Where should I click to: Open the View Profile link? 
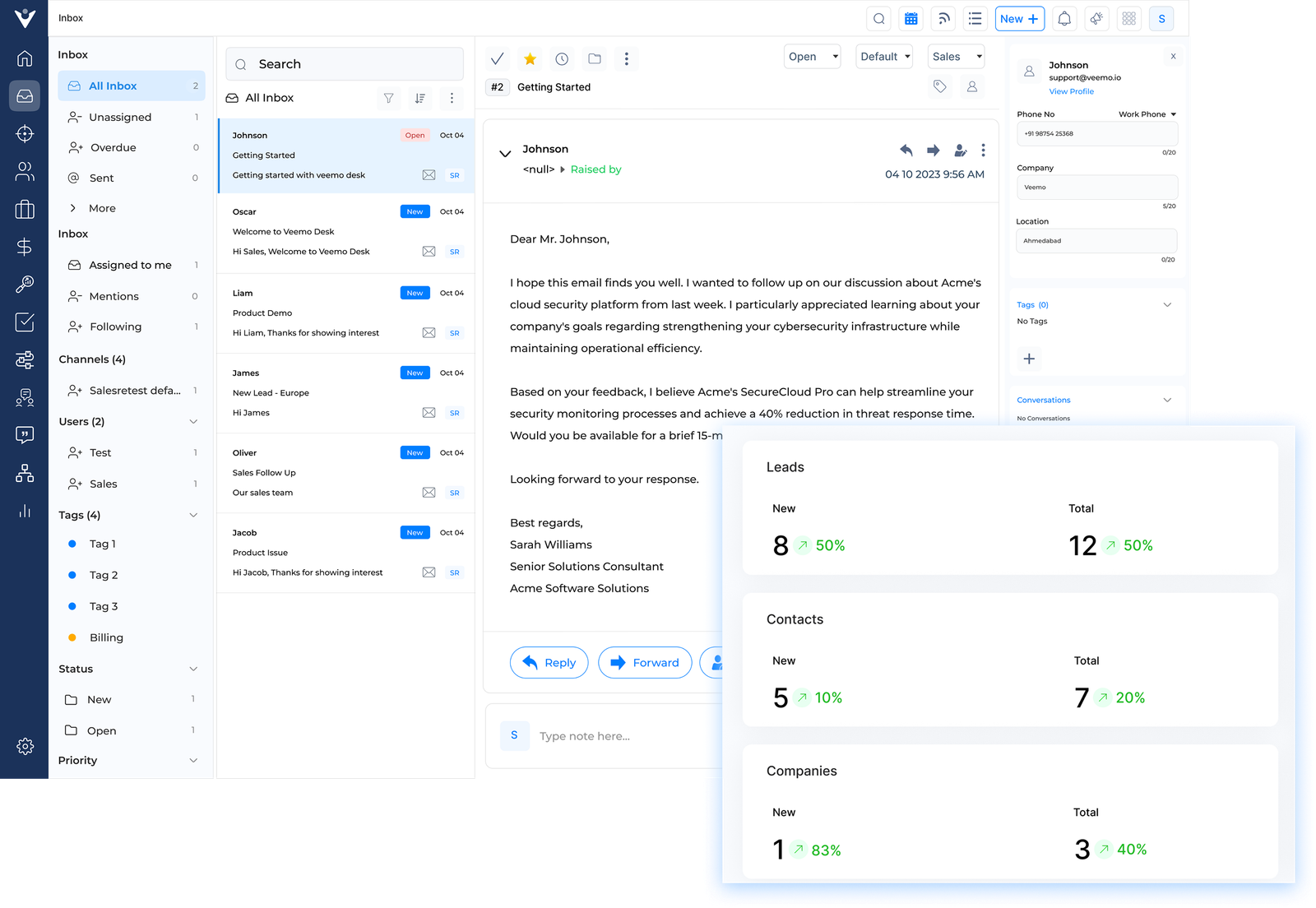point(1071,91)
